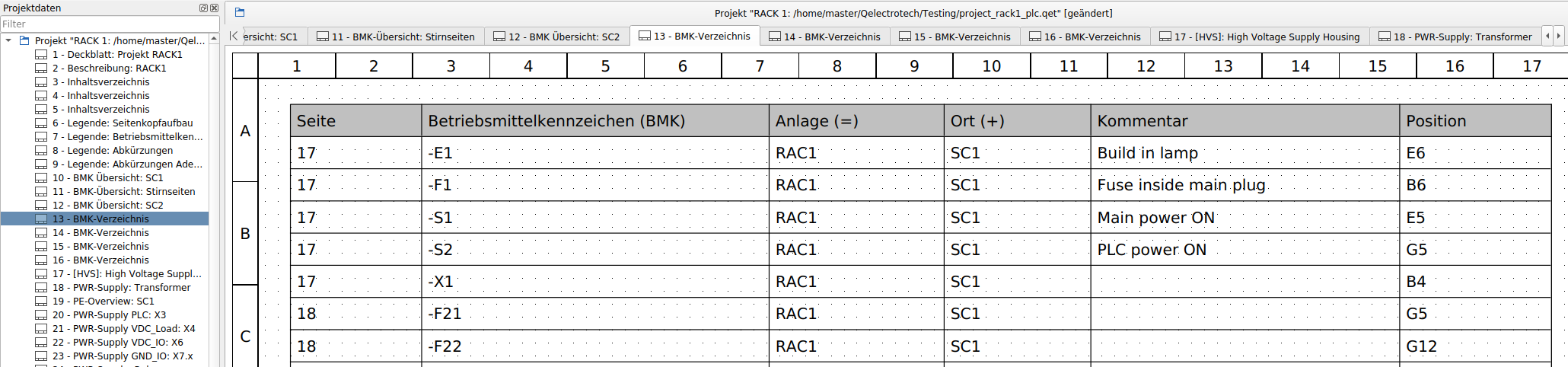This screenshot has height=367, width=1568.
Task: Collapse the Projekt "RACK 1" tree node
Action: click(8, 40)
